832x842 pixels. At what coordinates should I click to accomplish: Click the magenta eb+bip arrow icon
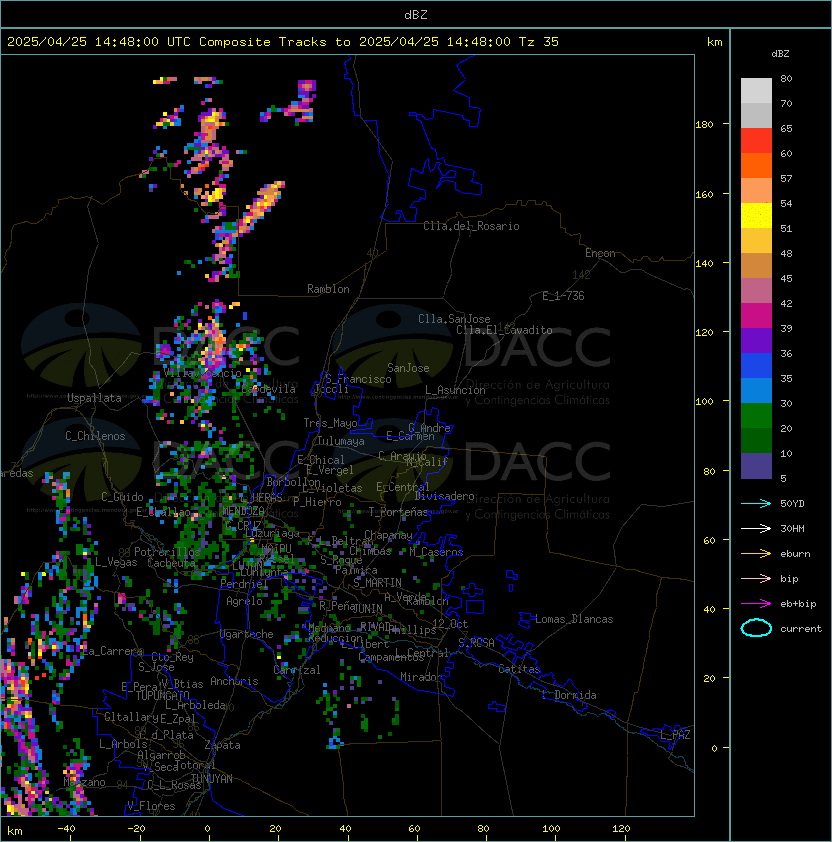click(x=756, y=604)
